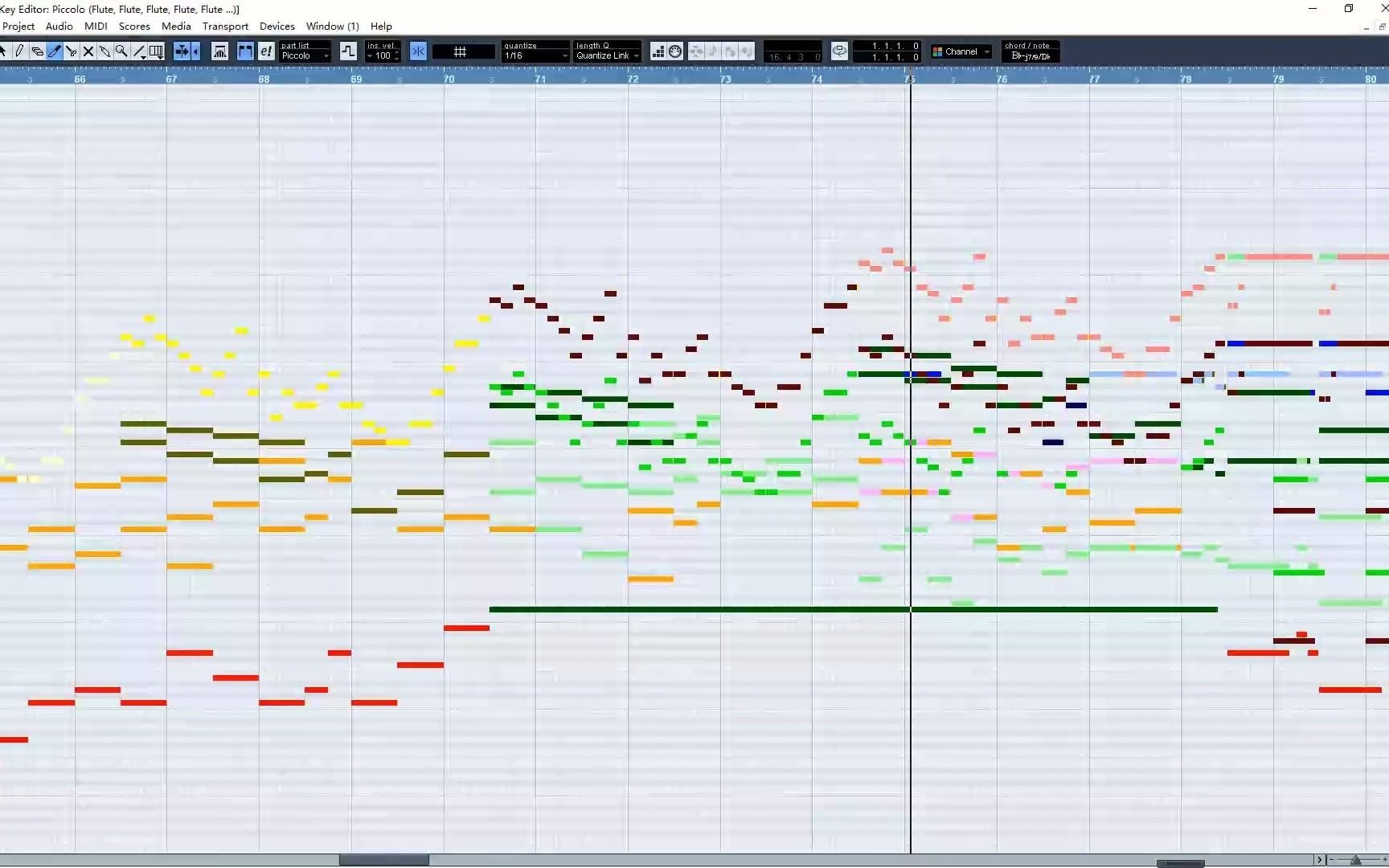1389x868 pixels.
Task: Click bar 78 in the ruler
Action: [1186, 79]
